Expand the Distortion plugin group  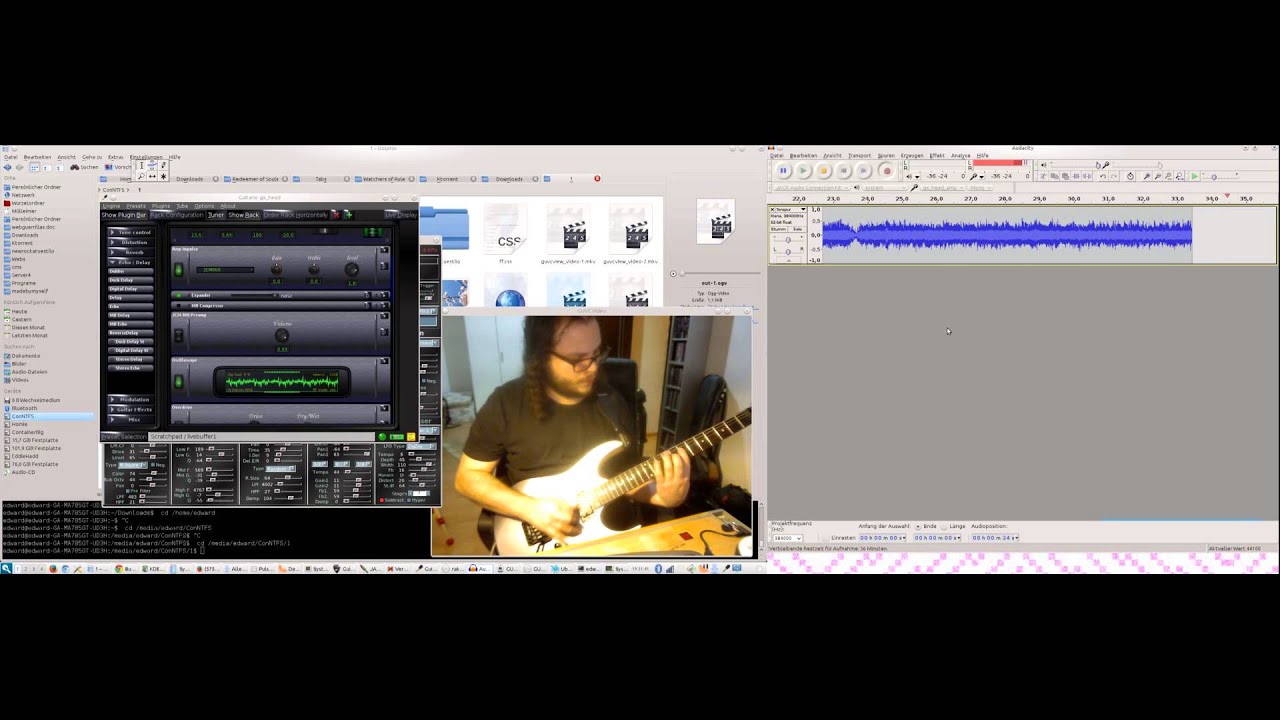131,242
